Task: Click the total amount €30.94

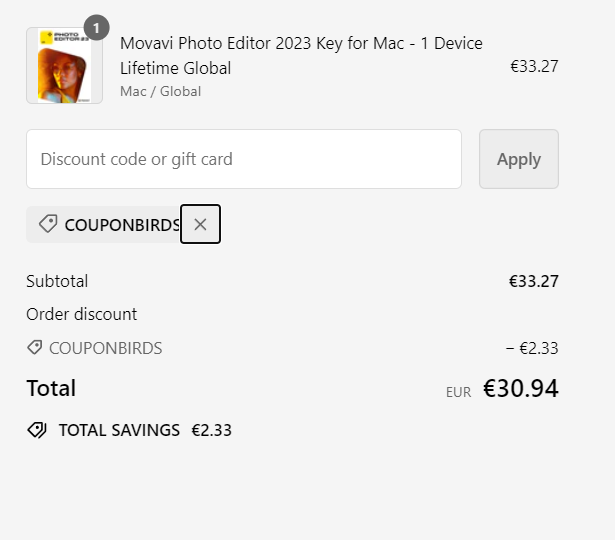Action: 521,389
